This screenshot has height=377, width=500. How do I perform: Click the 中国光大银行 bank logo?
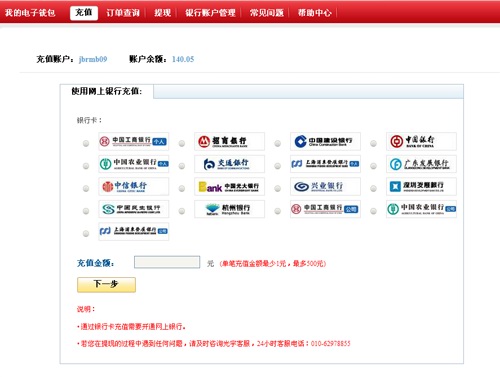(x=229, y=186)
